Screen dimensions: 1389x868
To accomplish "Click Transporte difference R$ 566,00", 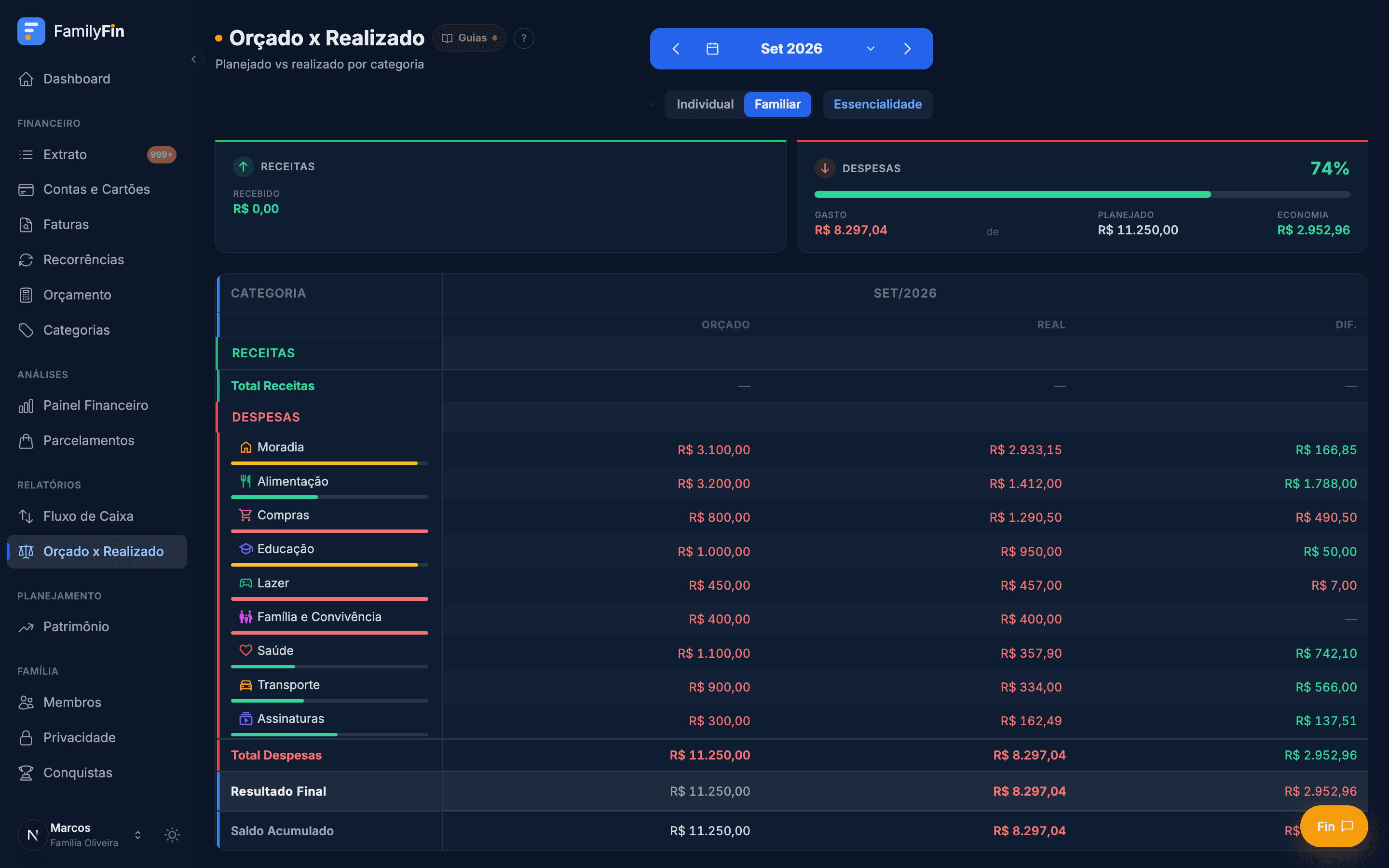I will 1326,687.
